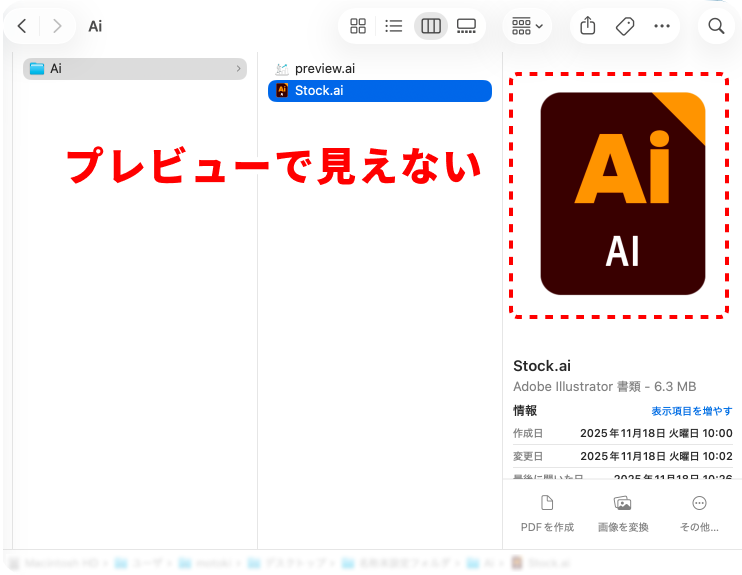Switch to list view

(394, 26)
